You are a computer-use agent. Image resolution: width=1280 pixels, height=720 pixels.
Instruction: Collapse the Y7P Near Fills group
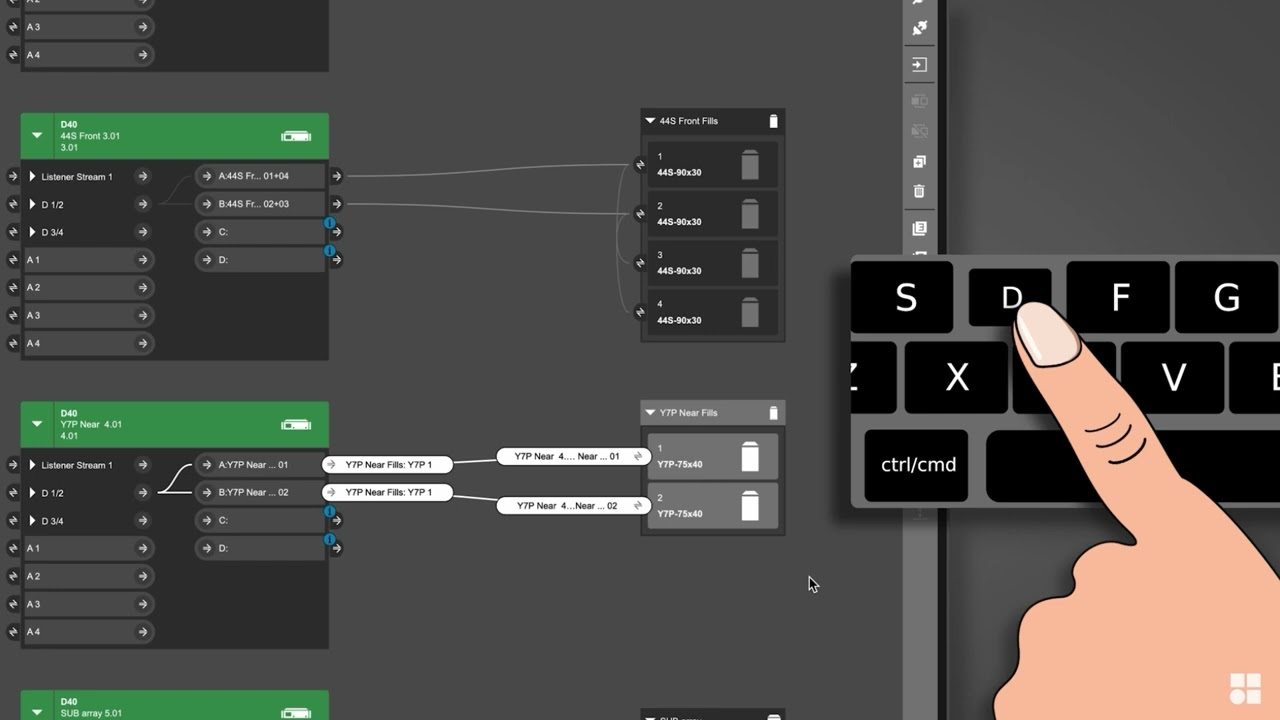point(648,412)
